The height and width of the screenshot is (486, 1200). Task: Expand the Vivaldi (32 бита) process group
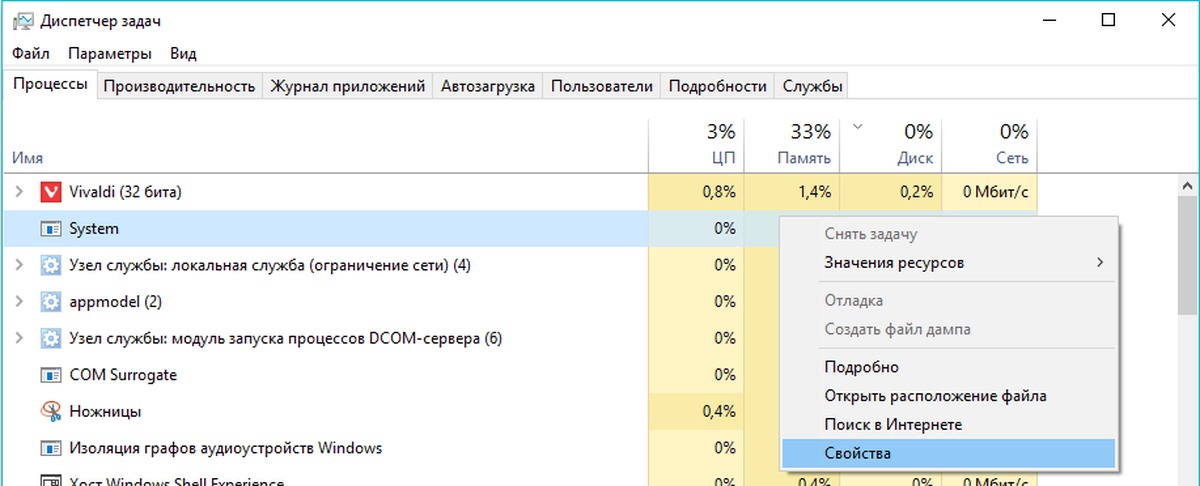click(x=19, y=191)
